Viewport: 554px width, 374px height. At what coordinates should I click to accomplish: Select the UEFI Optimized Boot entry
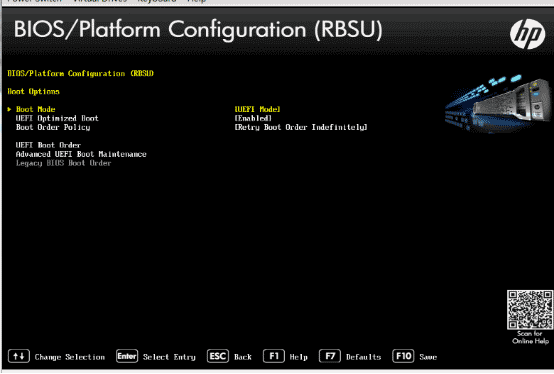pyautogui.click(x=57, y=118)
